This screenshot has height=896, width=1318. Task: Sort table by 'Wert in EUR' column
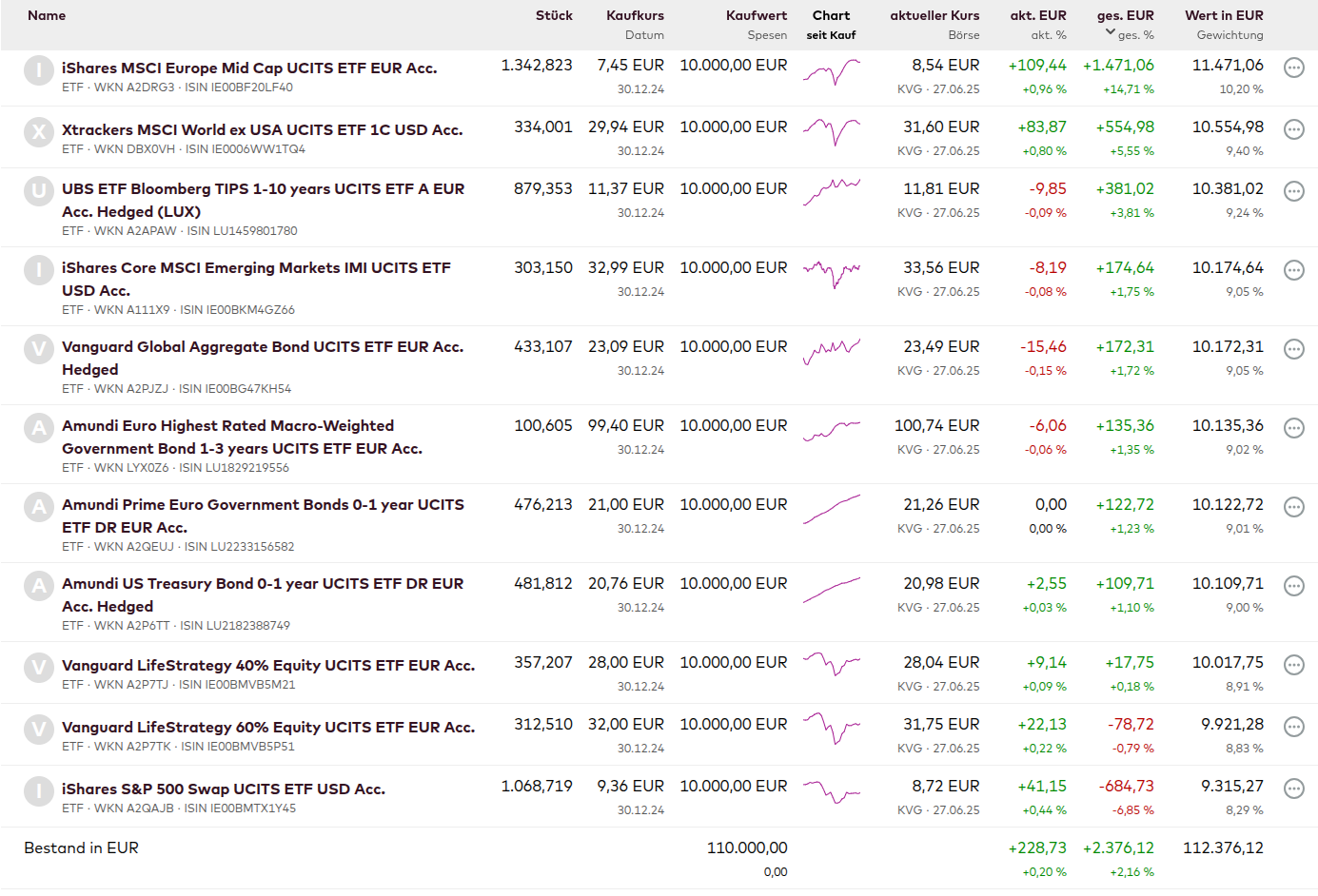(1224, 15)
